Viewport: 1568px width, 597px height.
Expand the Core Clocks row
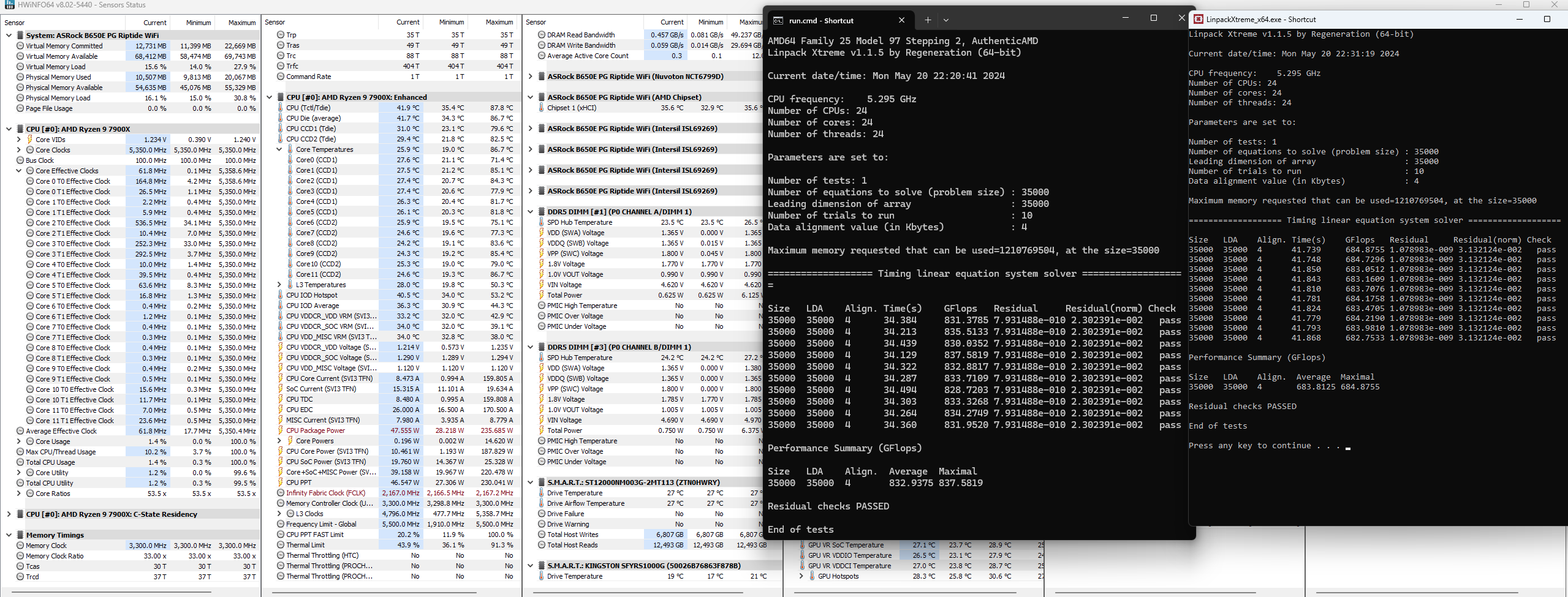pos(19,150)
